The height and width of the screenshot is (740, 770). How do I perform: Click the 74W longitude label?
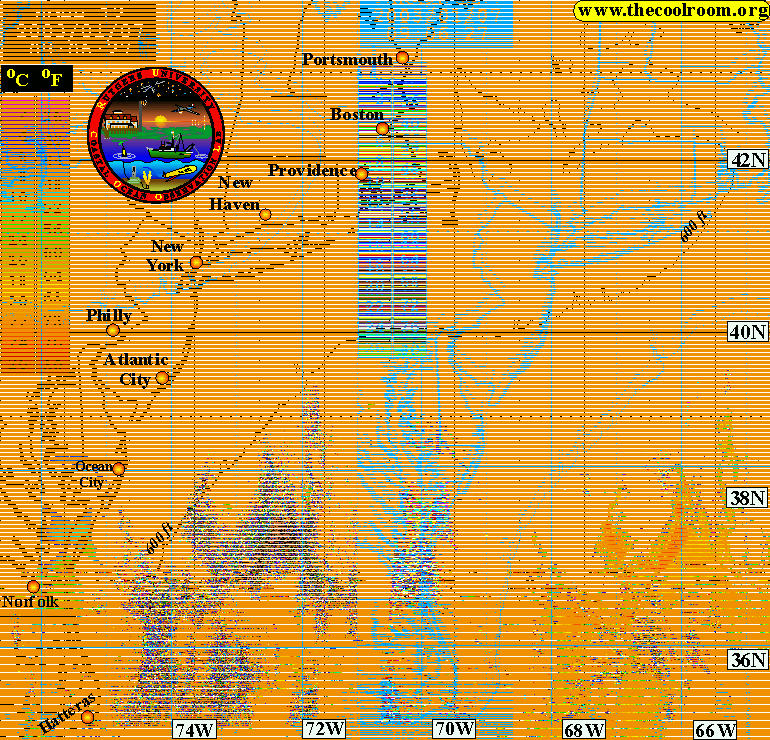click(x=195, y=730)
